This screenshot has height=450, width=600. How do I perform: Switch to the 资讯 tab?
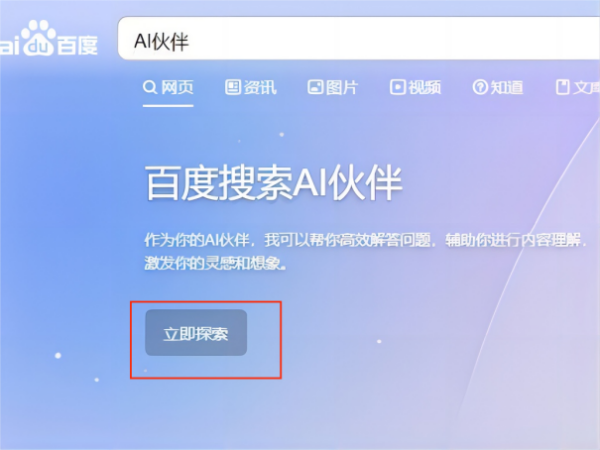tap(260, 88)
